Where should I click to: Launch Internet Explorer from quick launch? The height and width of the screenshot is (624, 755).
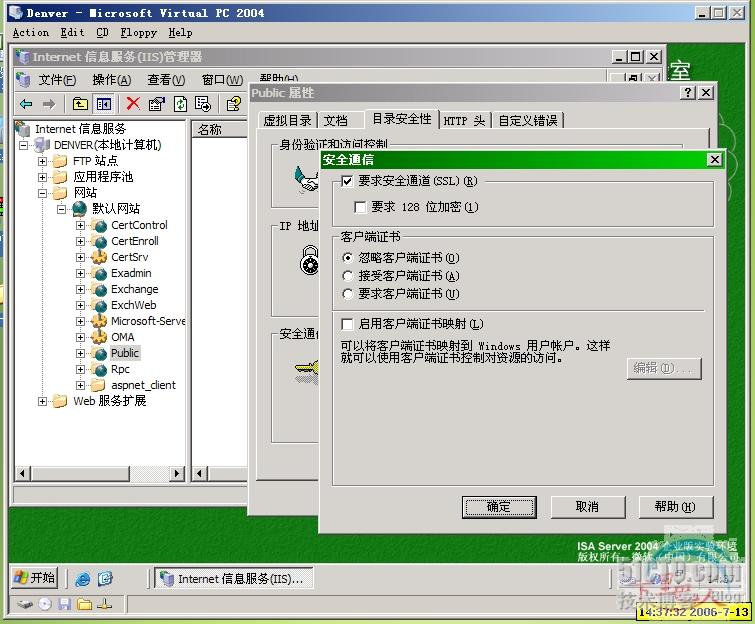(x=83, y=579)
